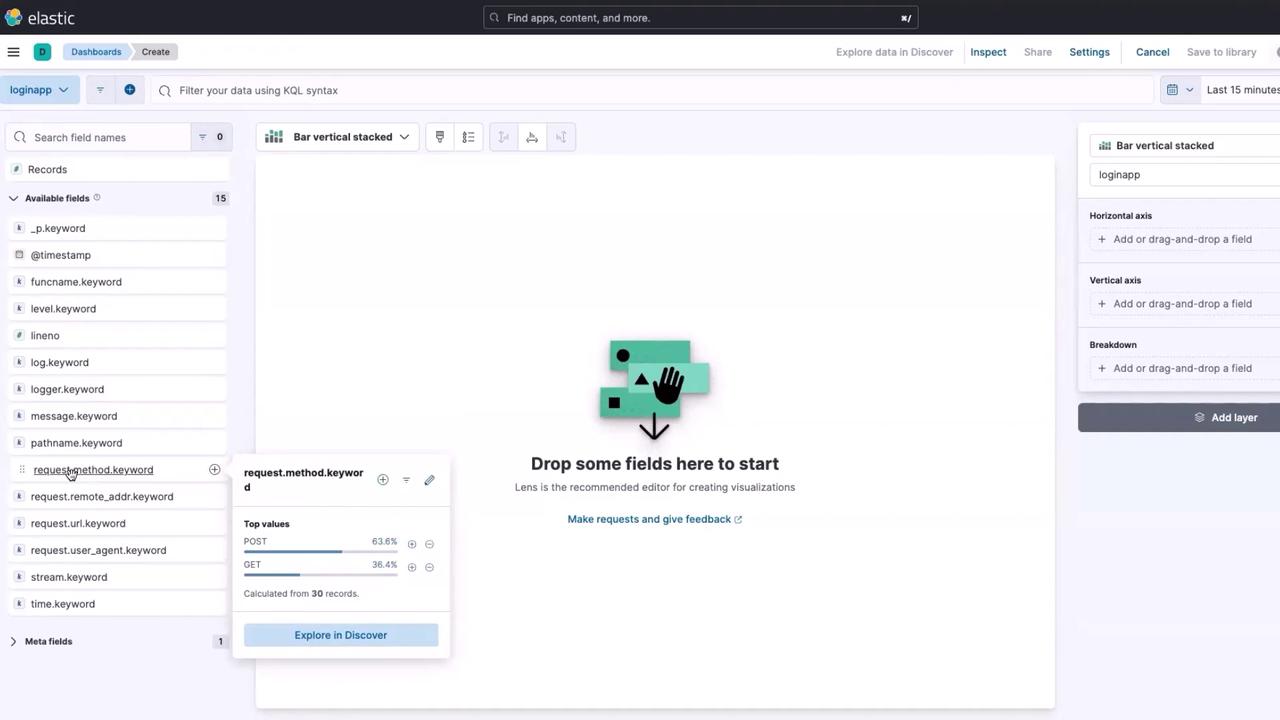Click the pencil edit icon in field popover
Viewport: 1280px width, 720px height.
[x=430, y=480]
